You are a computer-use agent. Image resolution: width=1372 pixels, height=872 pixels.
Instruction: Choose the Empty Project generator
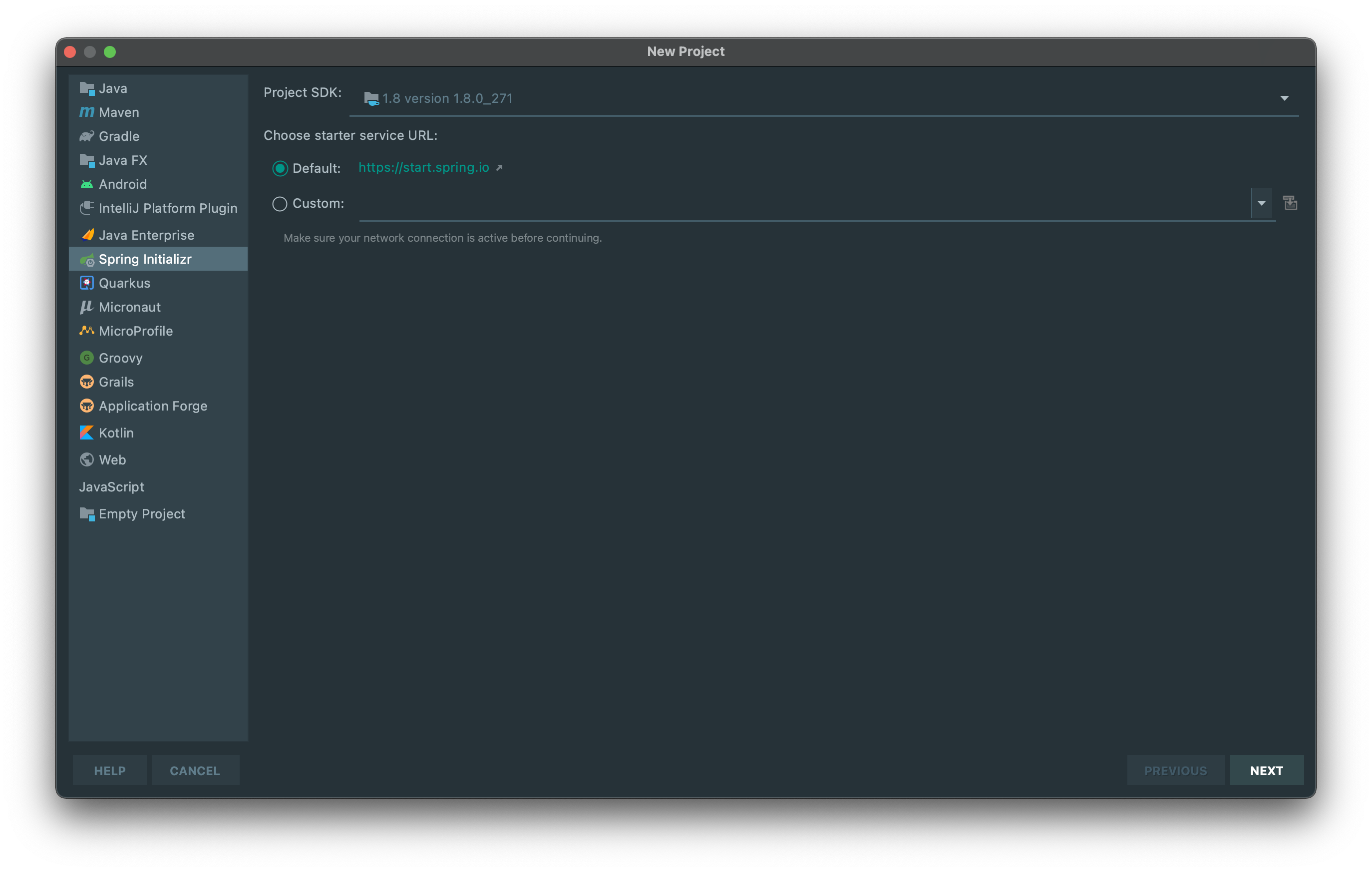pos(142,513)
